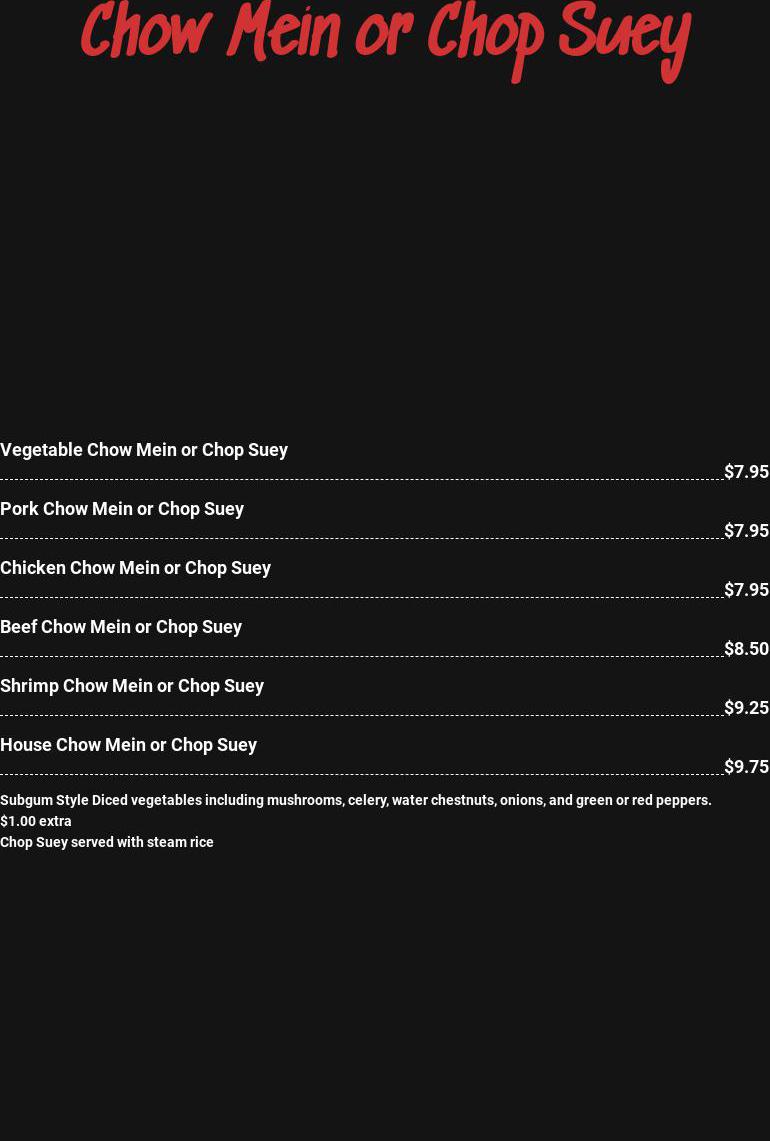This screenshot has width=770, height=1141.
Task: Click the $7.95 price for Vegetable dish
Action: point(746,472)
